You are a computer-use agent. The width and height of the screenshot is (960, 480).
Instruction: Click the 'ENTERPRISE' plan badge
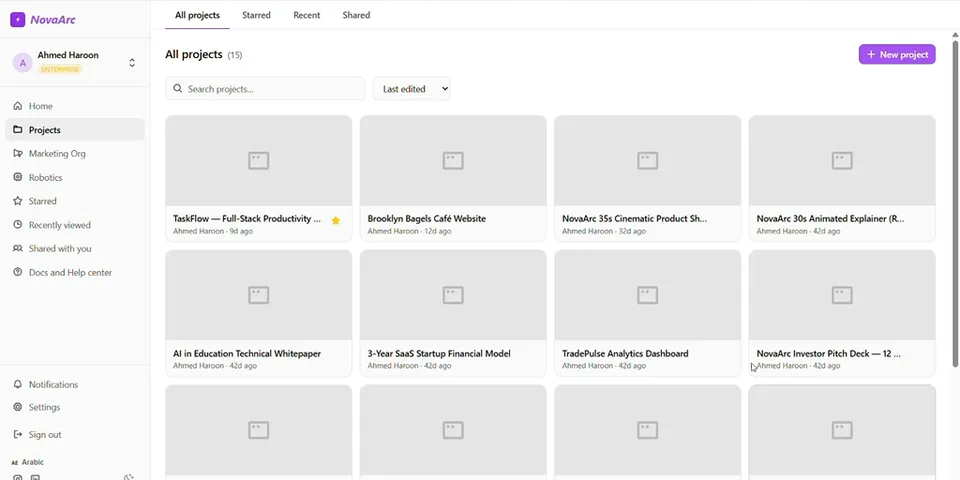[x=60, y=69]
